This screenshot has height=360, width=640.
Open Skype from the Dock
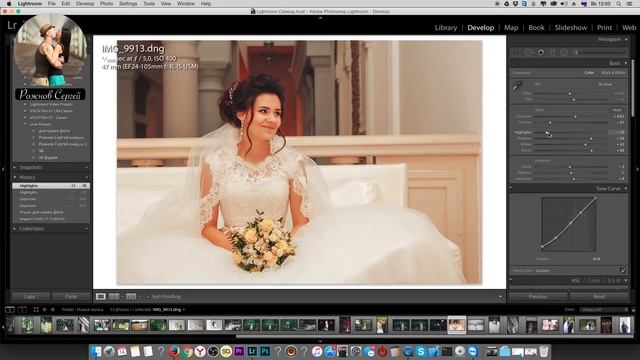pyautogui.click(x=421, y=351)
